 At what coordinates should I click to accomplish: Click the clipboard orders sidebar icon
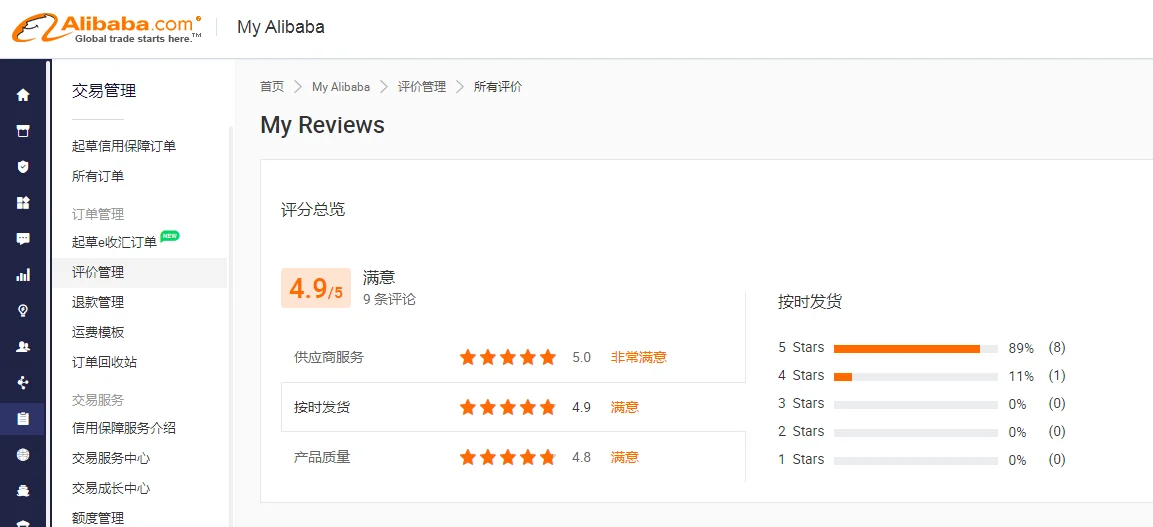[x=23, y=418]
